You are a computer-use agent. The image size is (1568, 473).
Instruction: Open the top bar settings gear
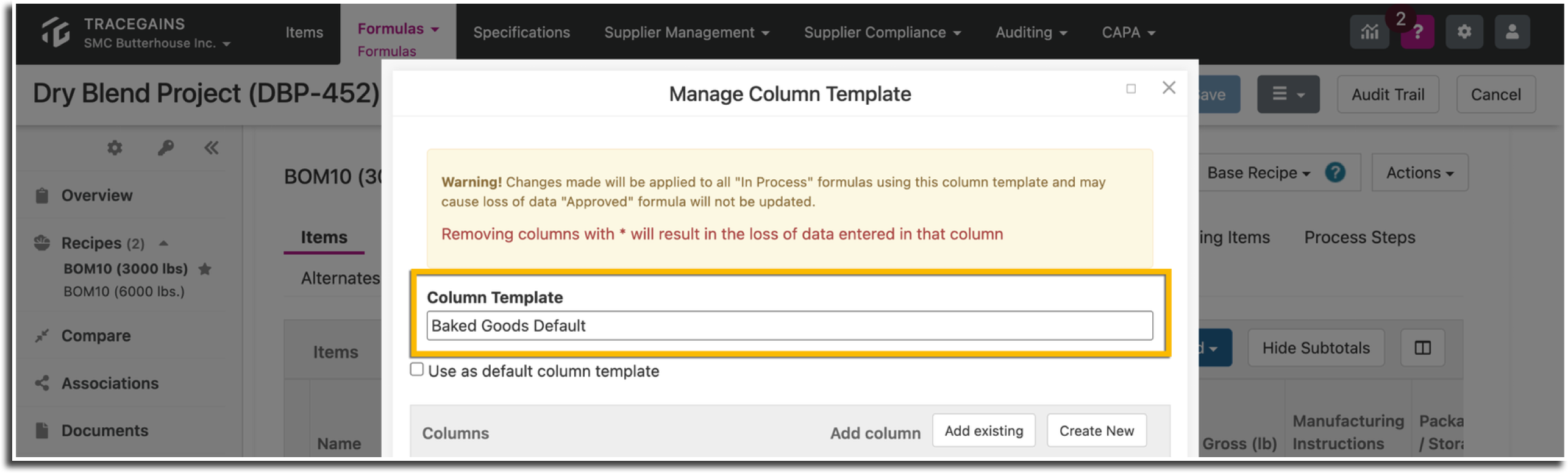[x=1464, y=32]
